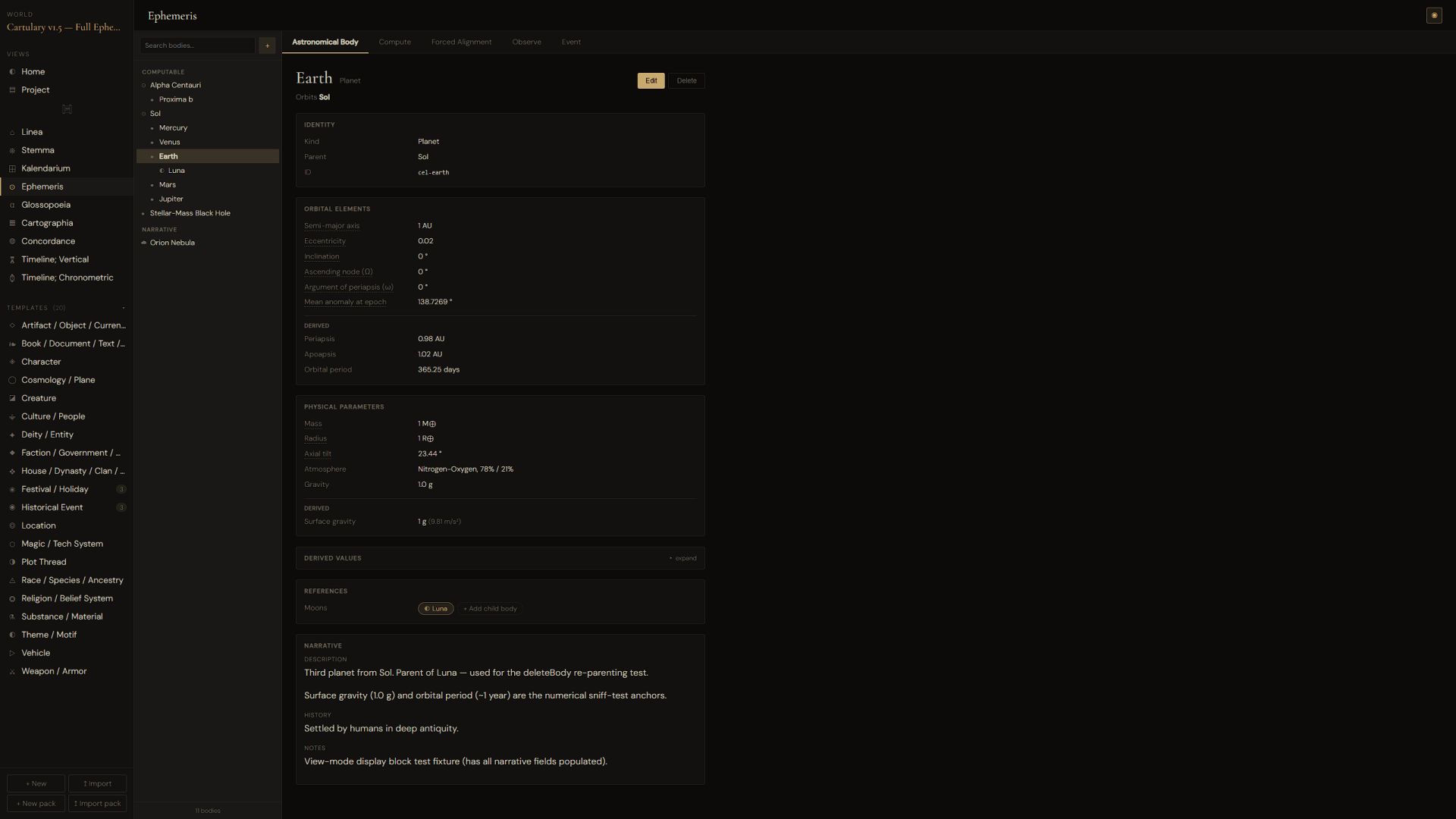Switch to the Astronomical Body tab
This screenshot has height=819, width=1456.
click(325, 42)
